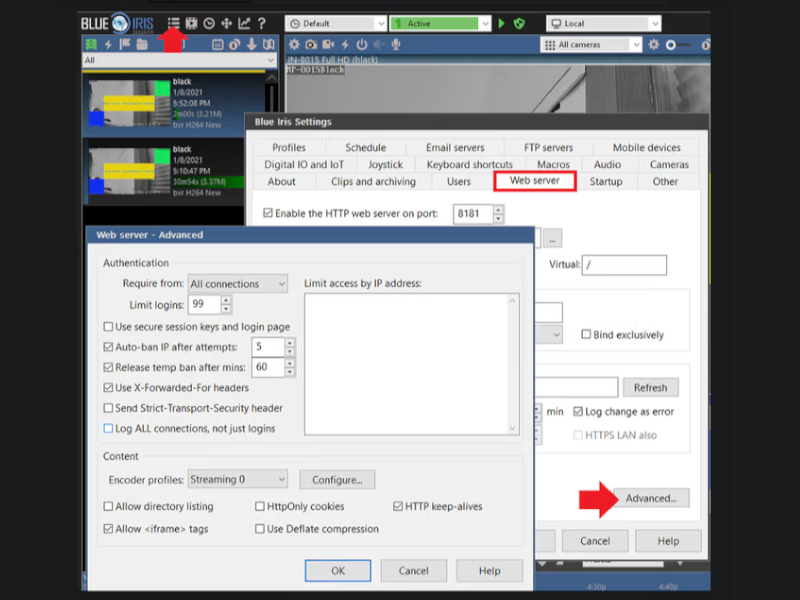
Task: Open the Default schedule dropdown
Action: click(336, 23)
